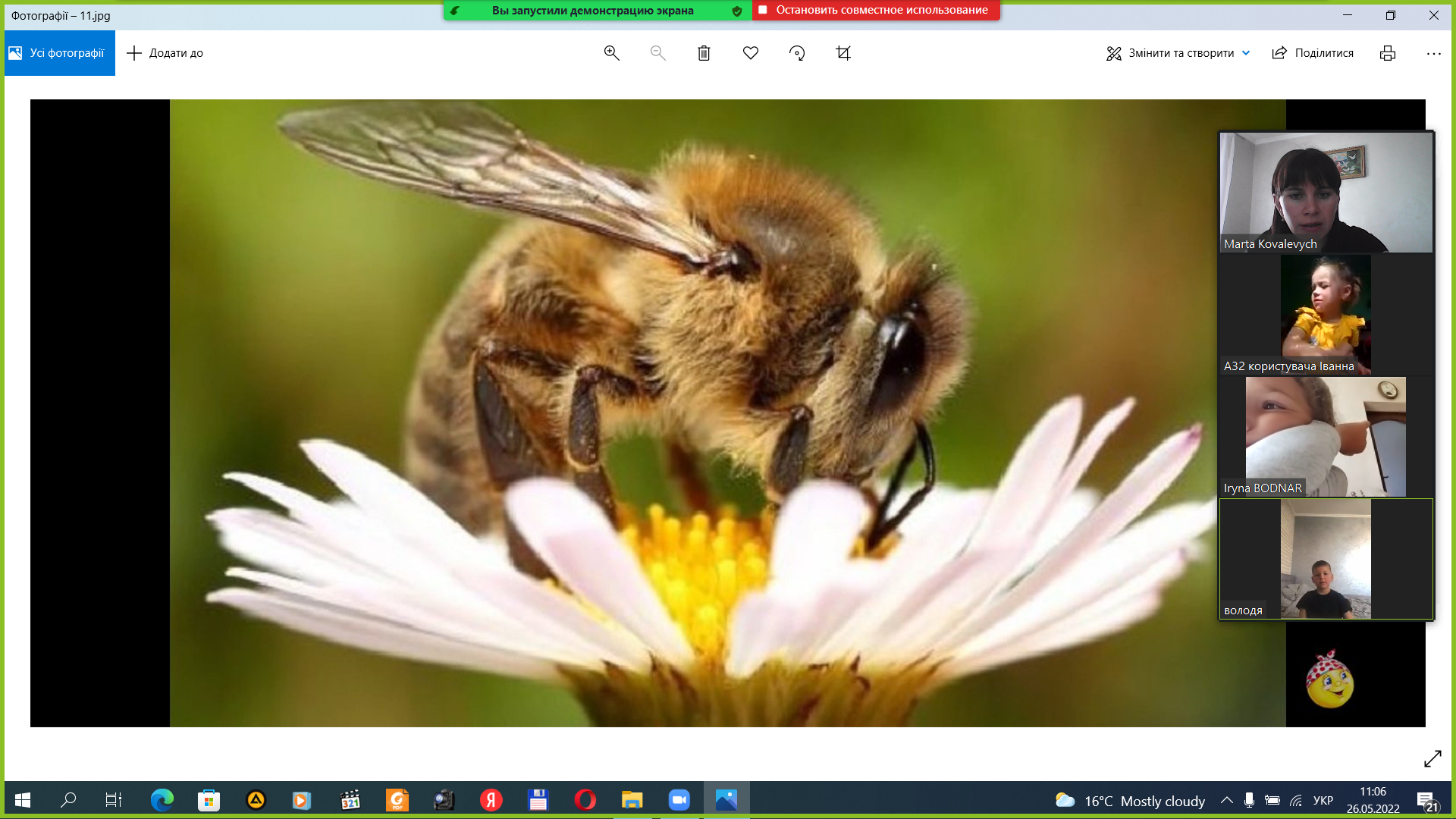Open taskbar search magnifier

pyautogui.click(x=68, y=800)
